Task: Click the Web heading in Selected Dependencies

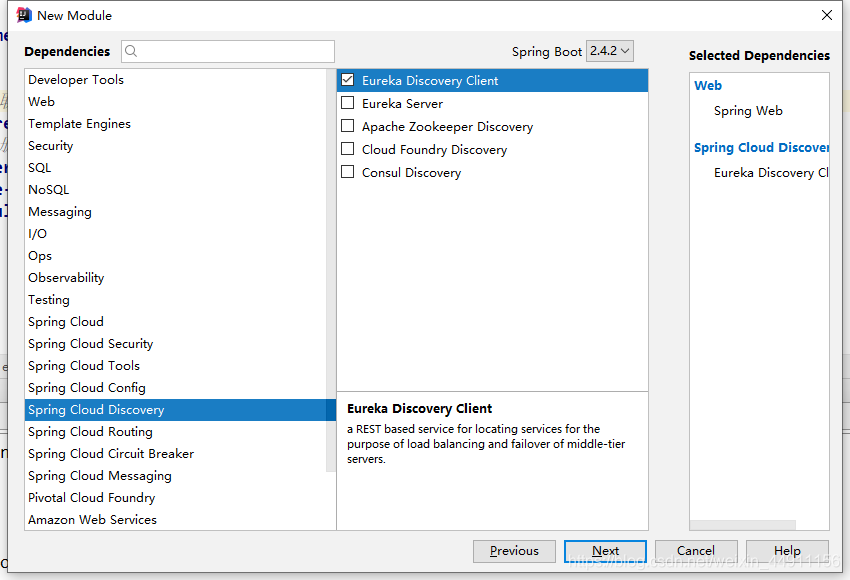Action: (x=708, y=86)
